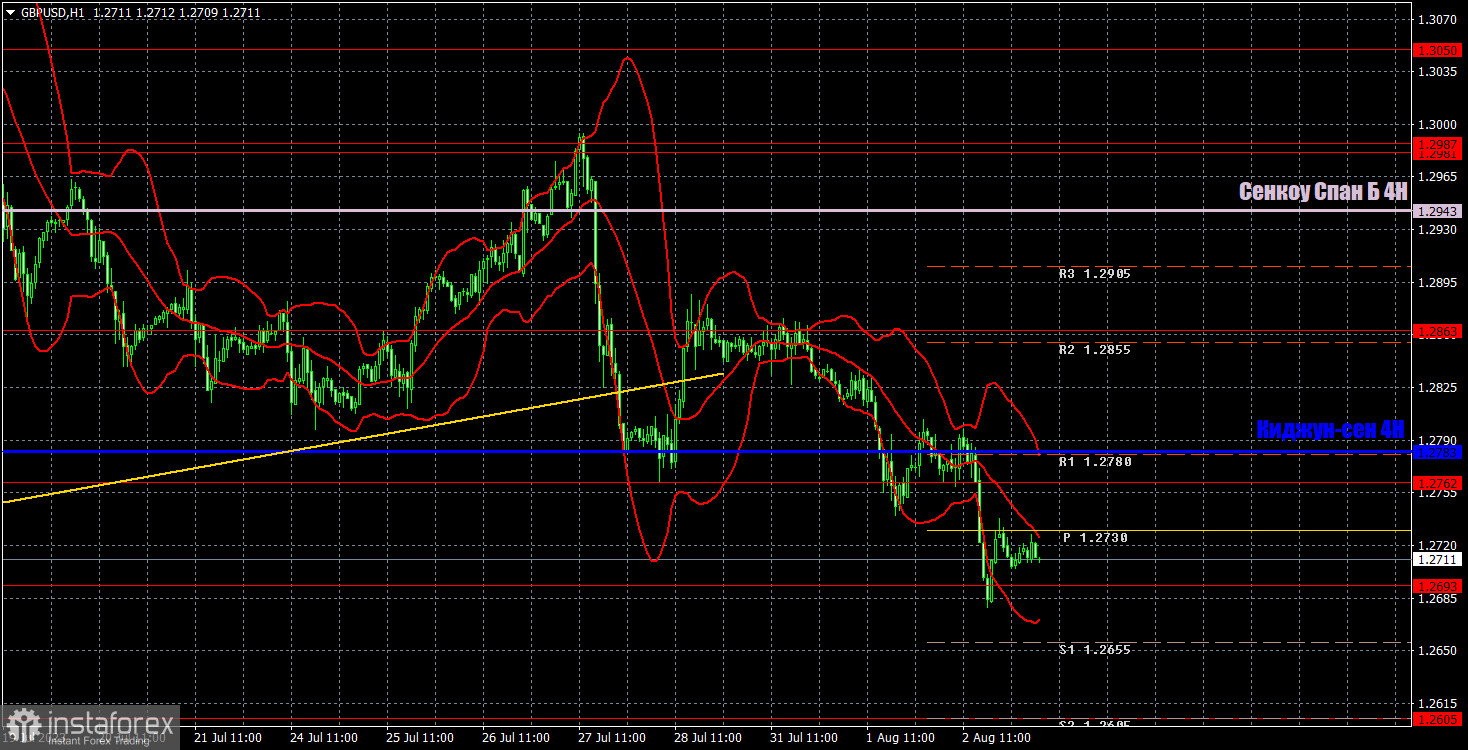Click the 25 Jul 11:00 time label

(420, 738)
